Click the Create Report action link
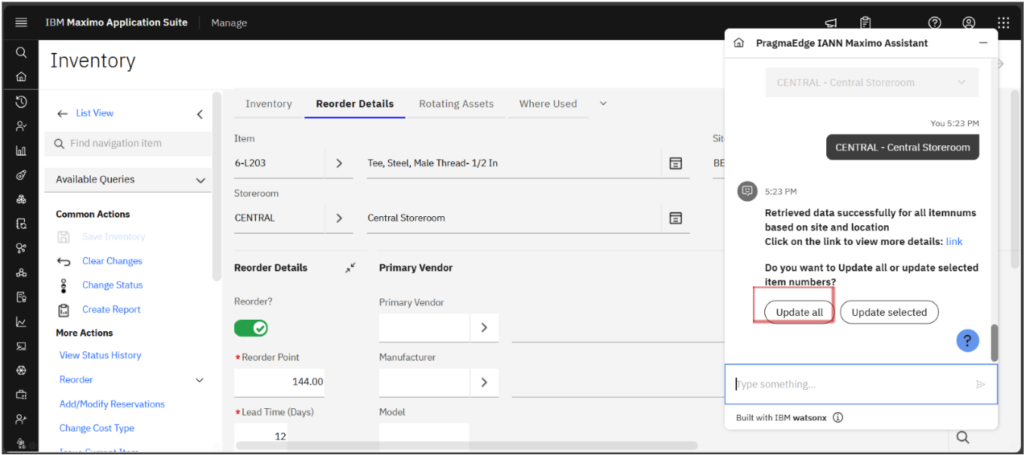The height and width of the screenshot is (455, 1024). click(x=111, y=309)
